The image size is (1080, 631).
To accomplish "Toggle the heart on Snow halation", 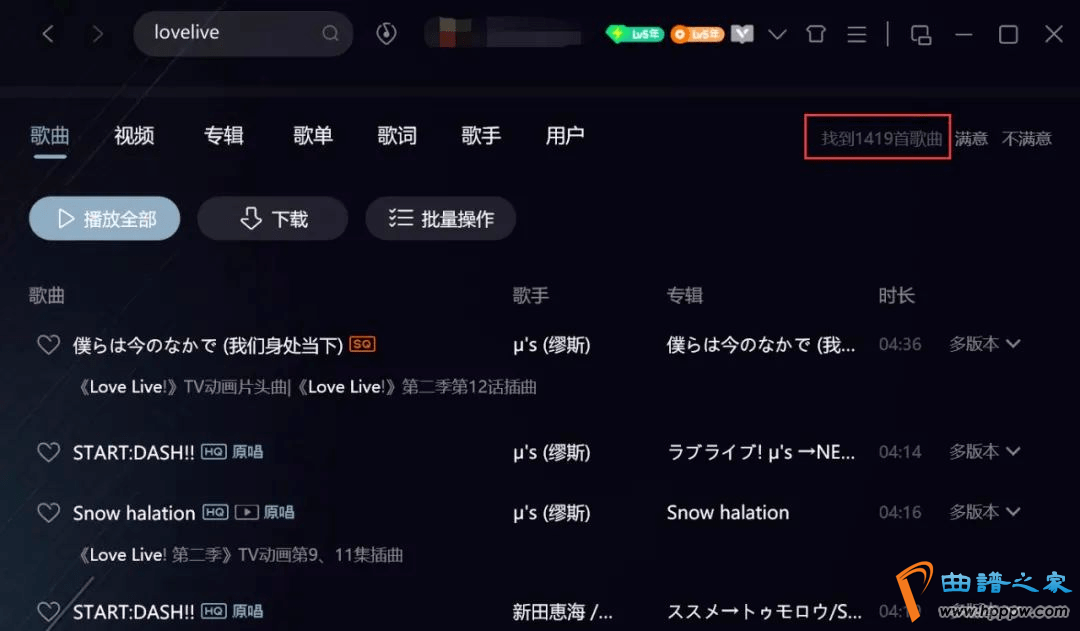I will 48,513.
